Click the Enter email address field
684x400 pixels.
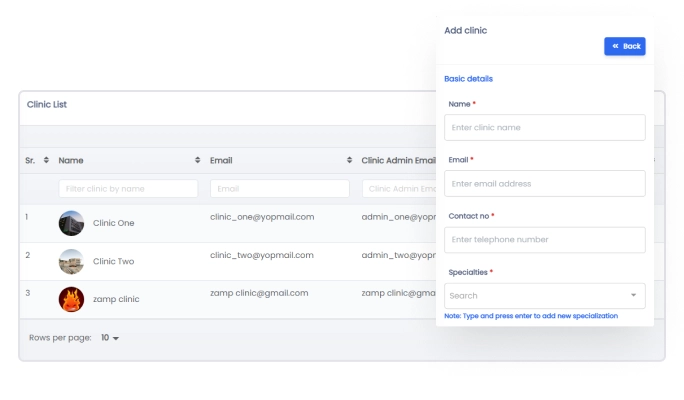544,184
